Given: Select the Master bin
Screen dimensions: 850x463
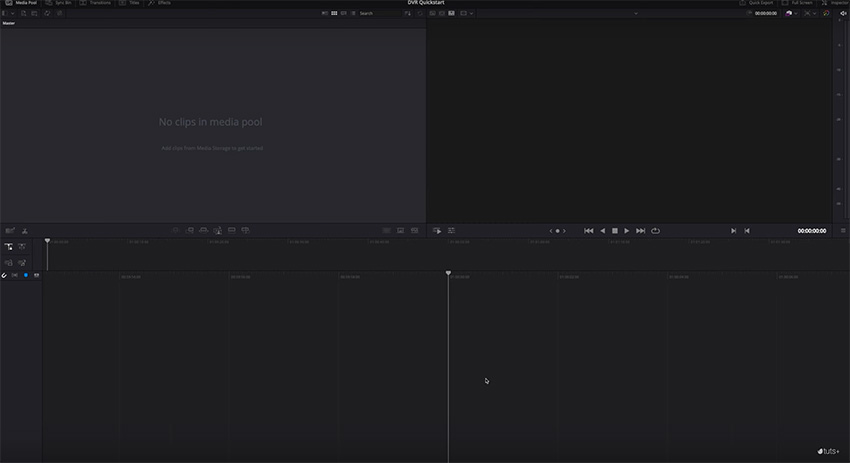Looking at the screenshot, I should 9,23.
